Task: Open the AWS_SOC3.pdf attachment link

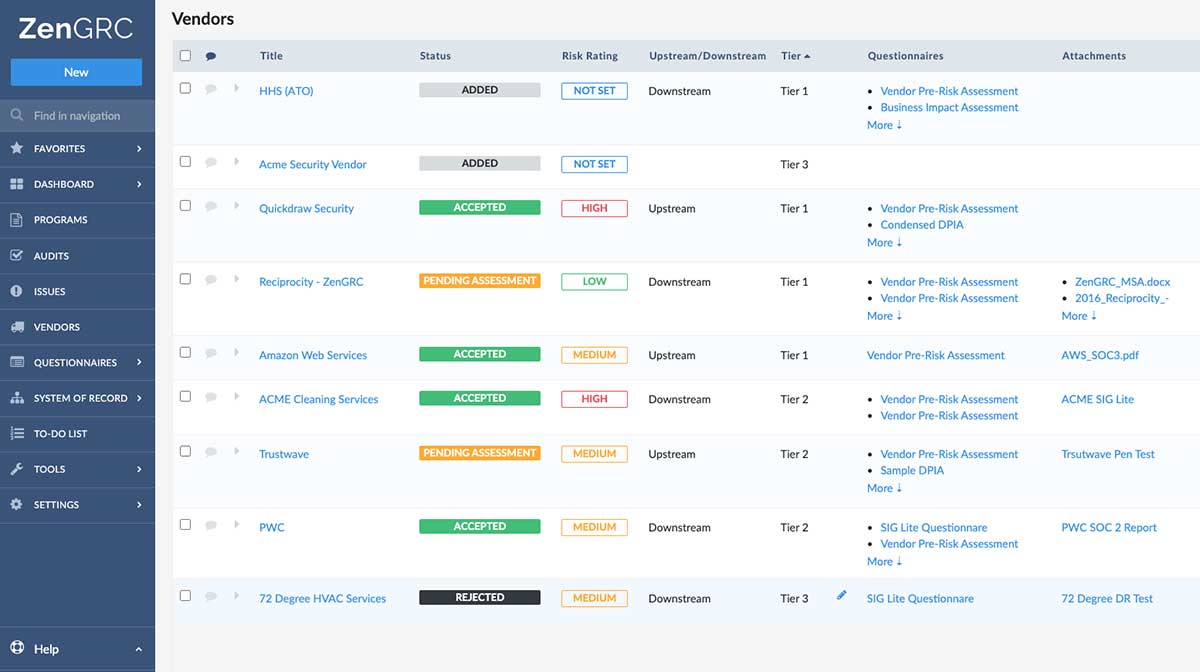Action: click(1099, 355)
